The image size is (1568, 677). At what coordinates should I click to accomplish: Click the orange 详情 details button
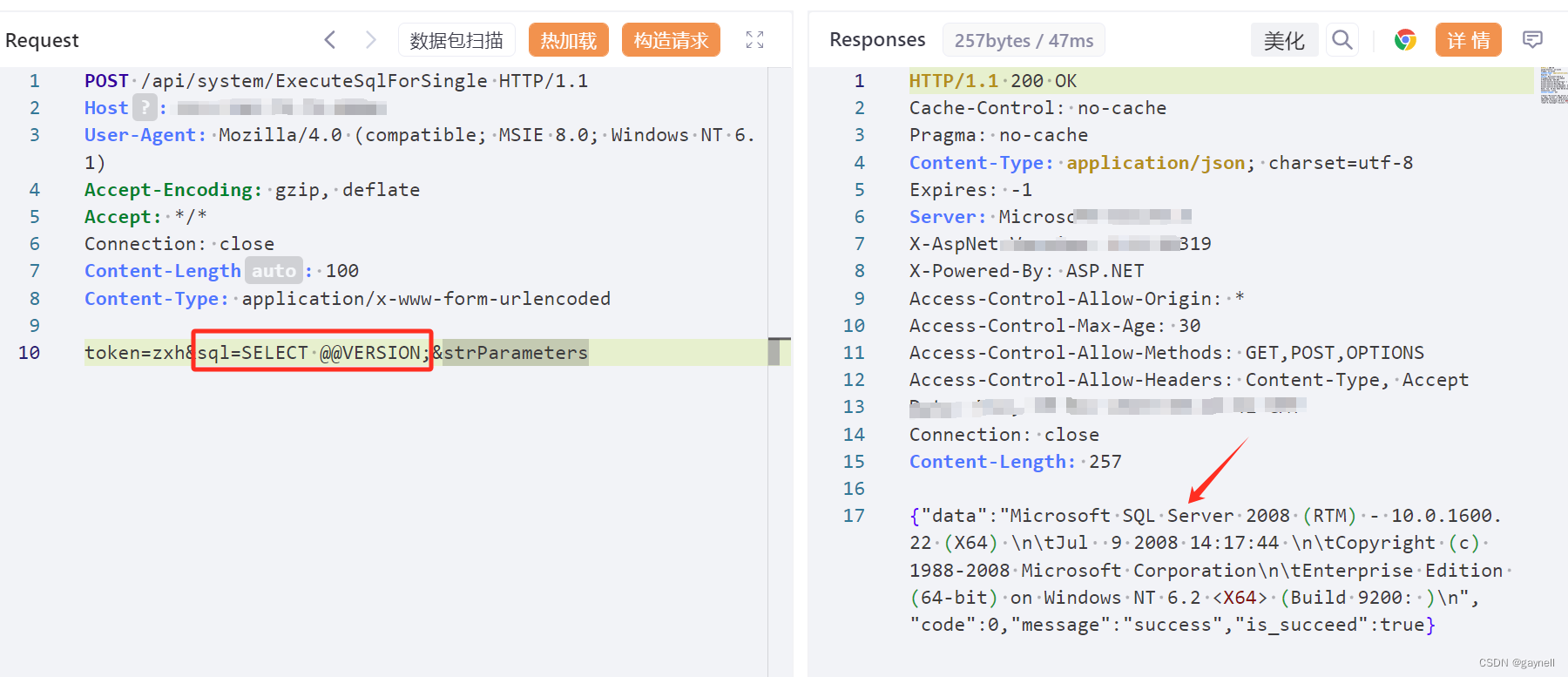point(1469,40)
